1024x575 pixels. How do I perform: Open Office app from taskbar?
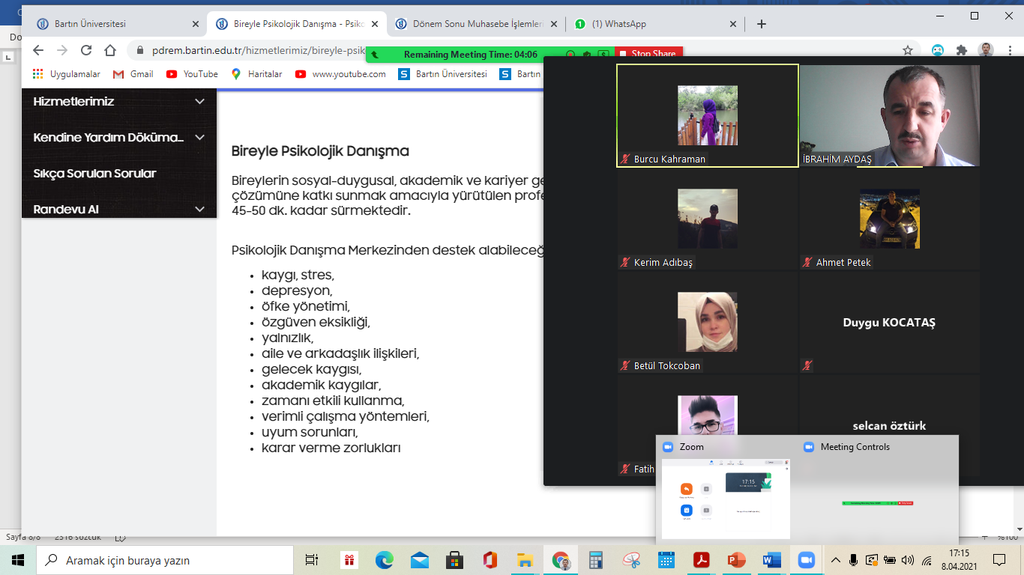click(x=490, y=560)
